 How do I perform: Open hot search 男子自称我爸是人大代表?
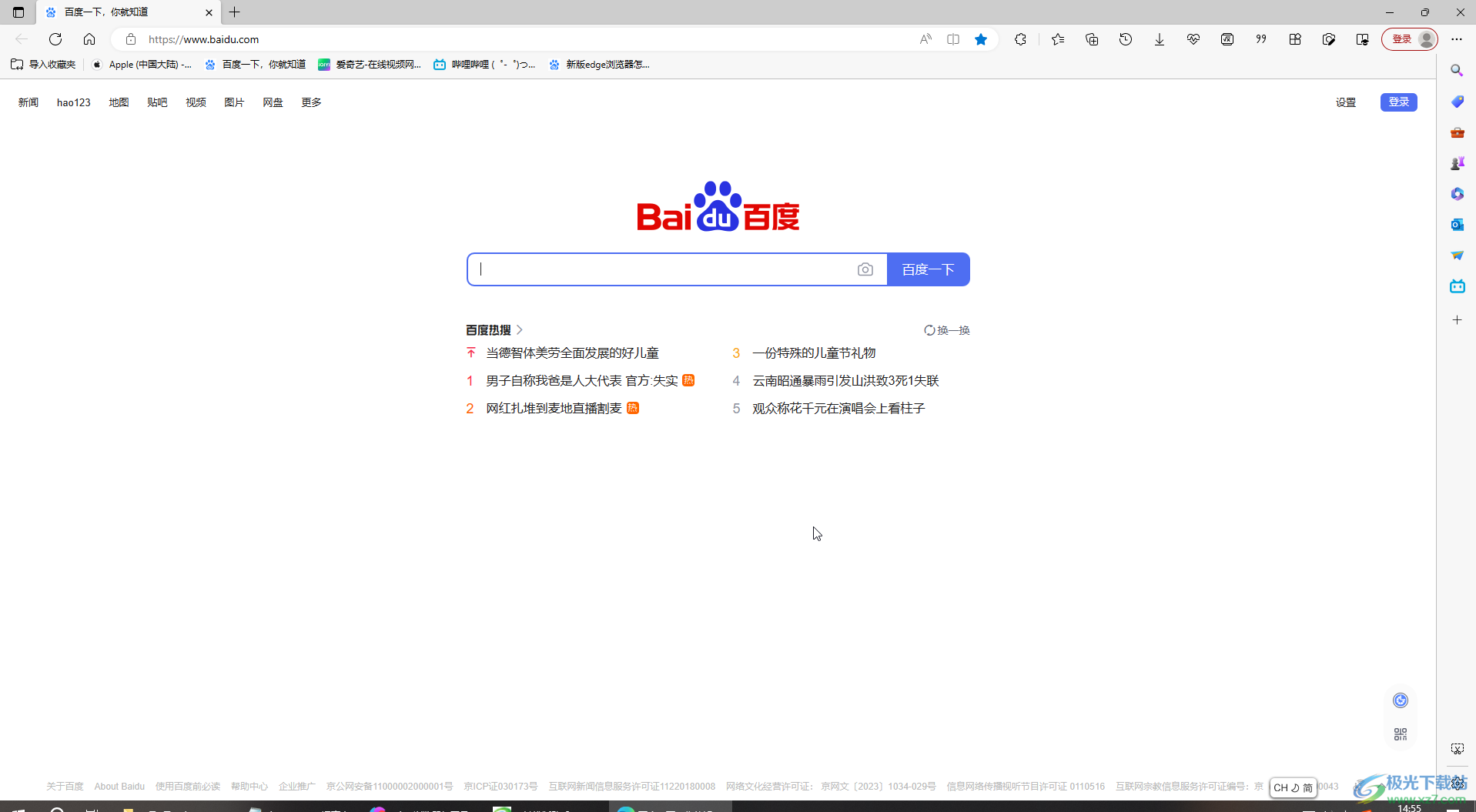[582, 381]
